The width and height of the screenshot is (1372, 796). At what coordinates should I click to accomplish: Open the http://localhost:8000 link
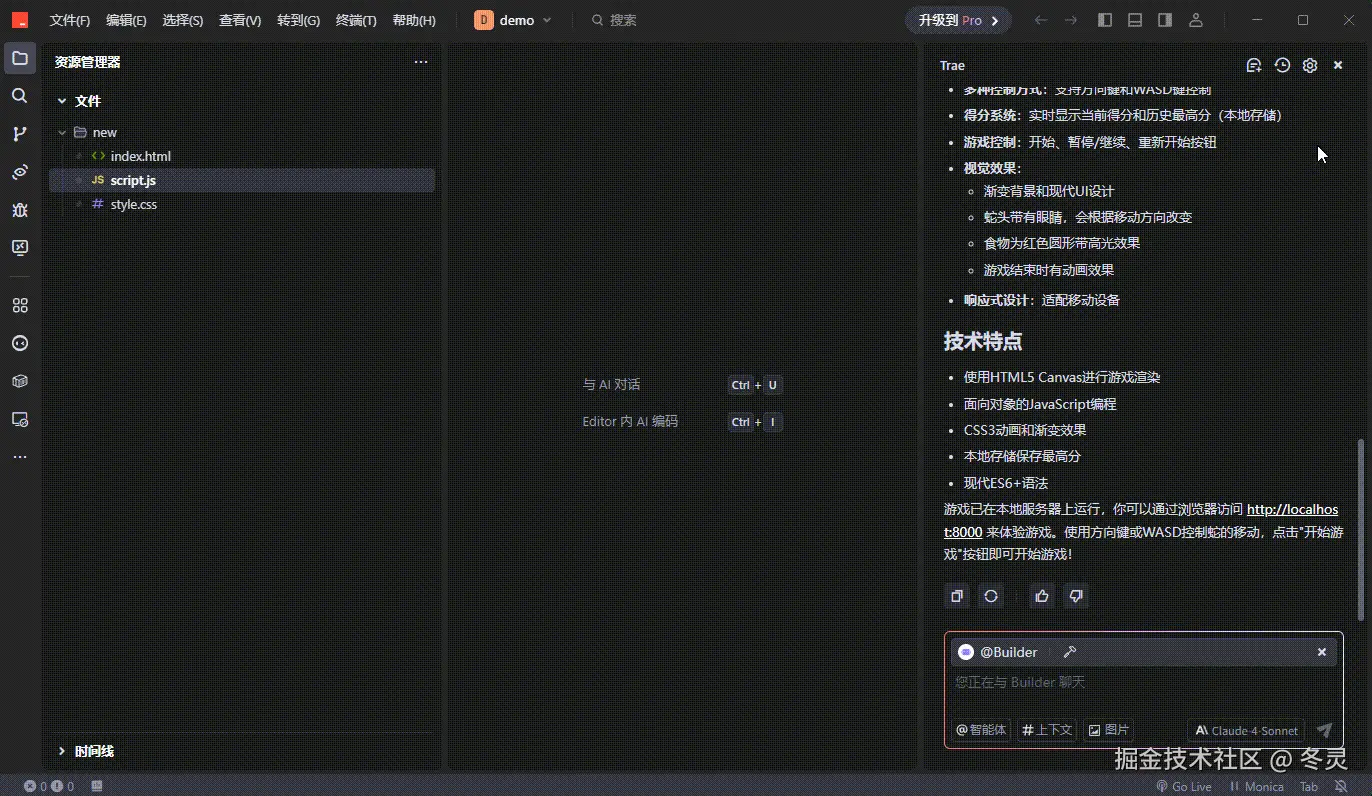(x=1291, y=508)
